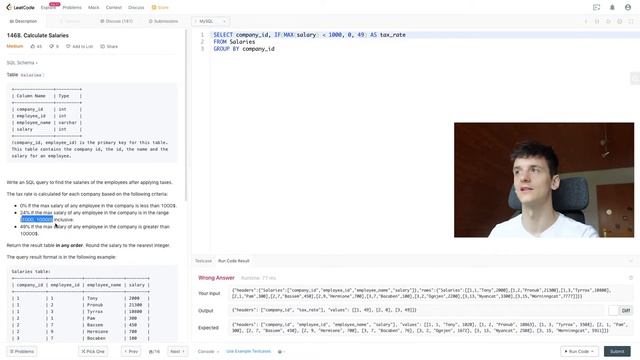Click the Wrong Answer result text
The image size is (640, 360).
click(x=216, y=278)
